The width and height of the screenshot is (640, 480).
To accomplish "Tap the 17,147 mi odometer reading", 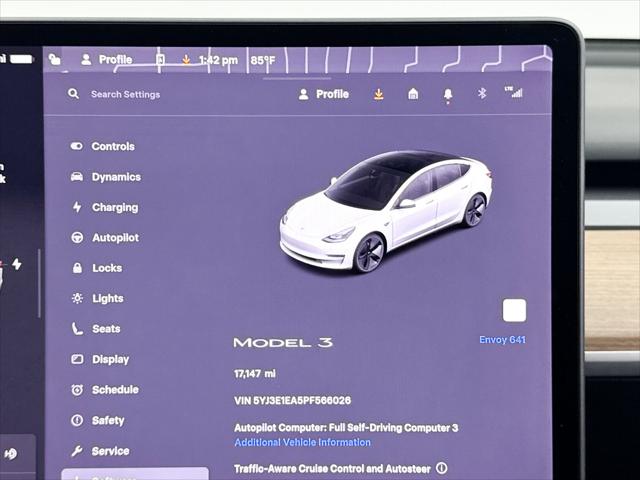I will click(255, 373).
